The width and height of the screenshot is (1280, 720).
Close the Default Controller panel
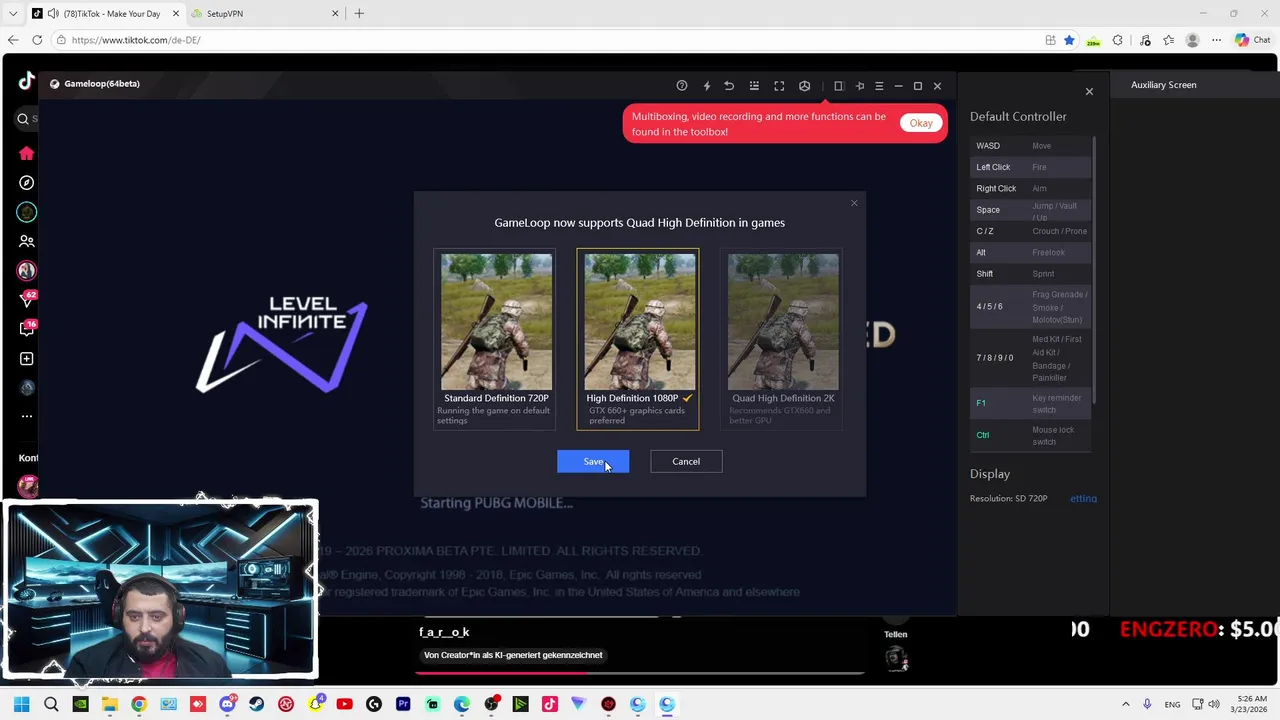coord(1089,92)
